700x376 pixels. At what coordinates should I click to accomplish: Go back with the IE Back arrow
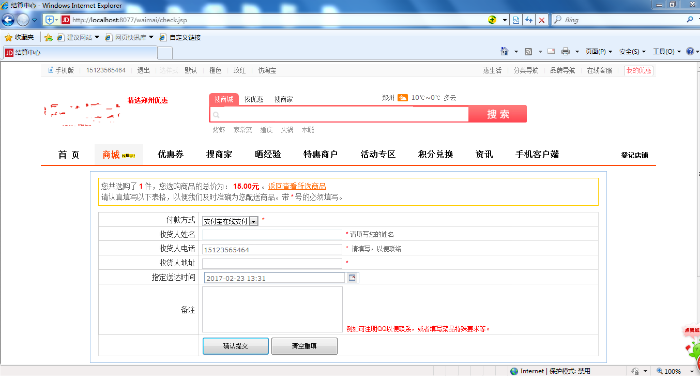pyautogui.click(x=8, y=20)
